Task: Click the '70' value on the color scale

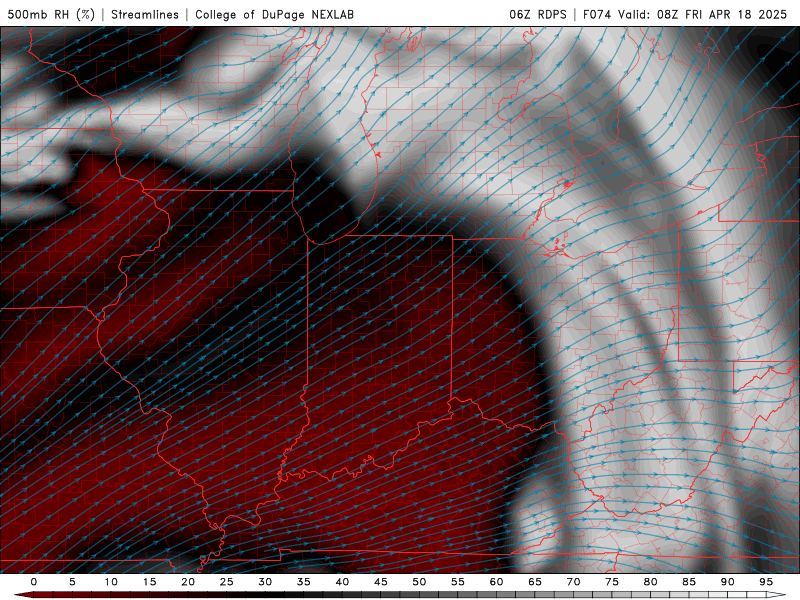Action: pos(573,582)
